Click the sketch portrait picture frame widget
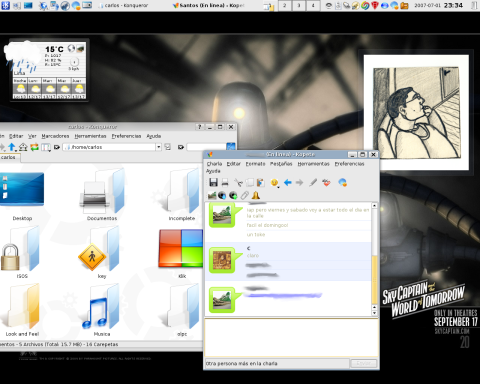 tap(416, 112)
